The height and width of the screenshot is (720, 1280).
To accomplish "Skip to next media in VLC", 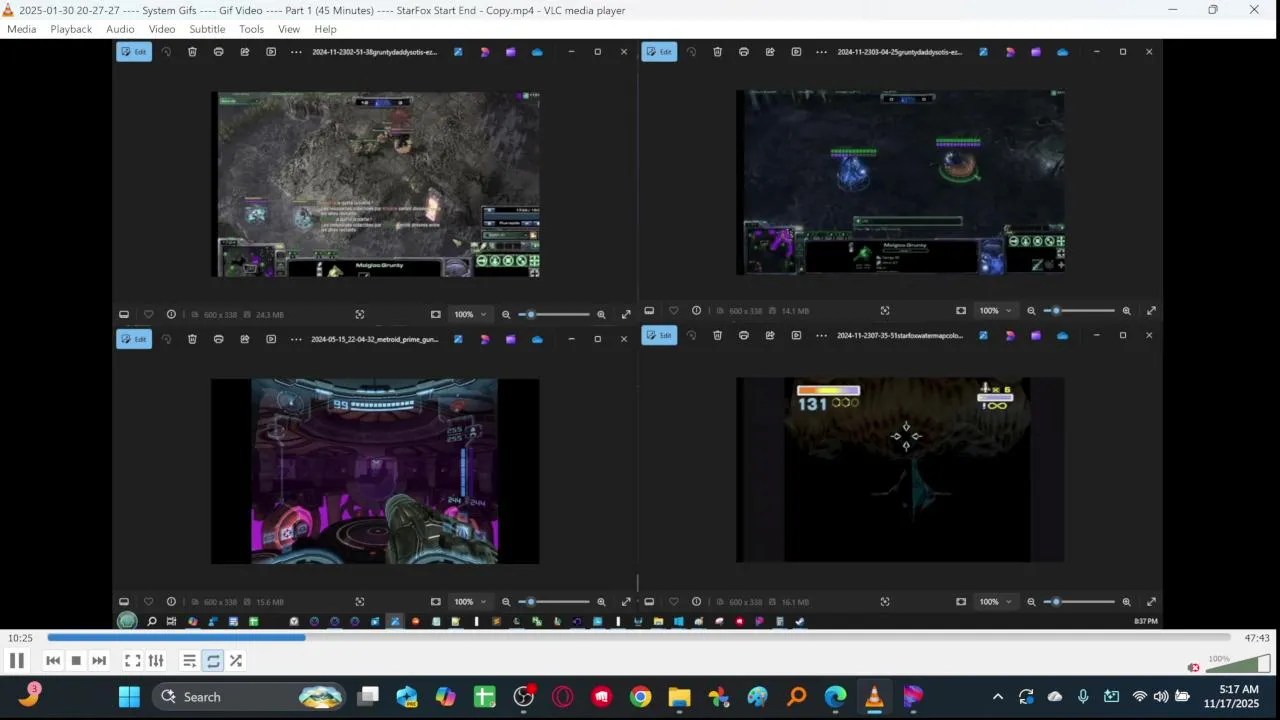I will [99, 660].
